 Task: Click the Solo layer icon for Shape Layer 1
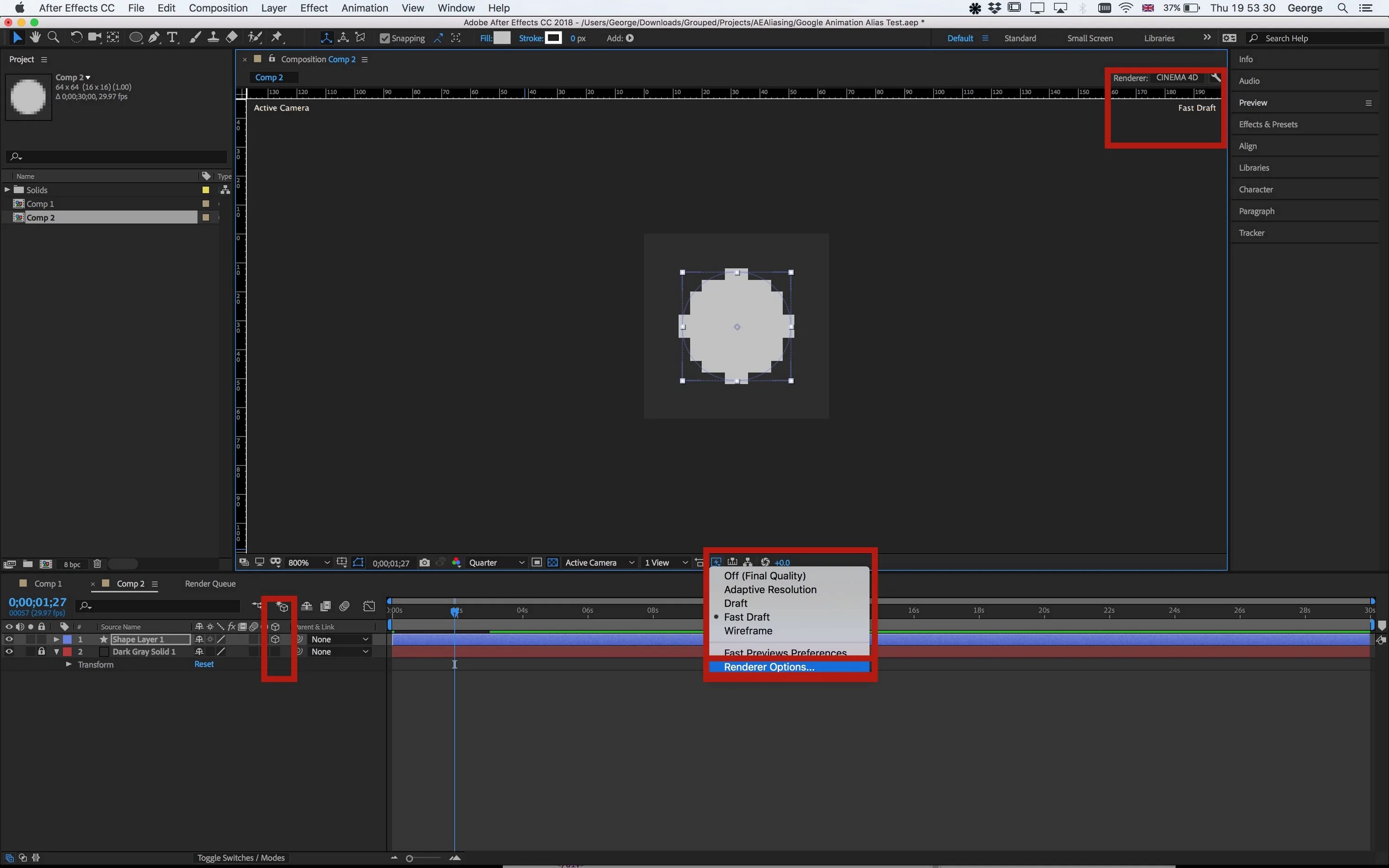pos(30,639)
